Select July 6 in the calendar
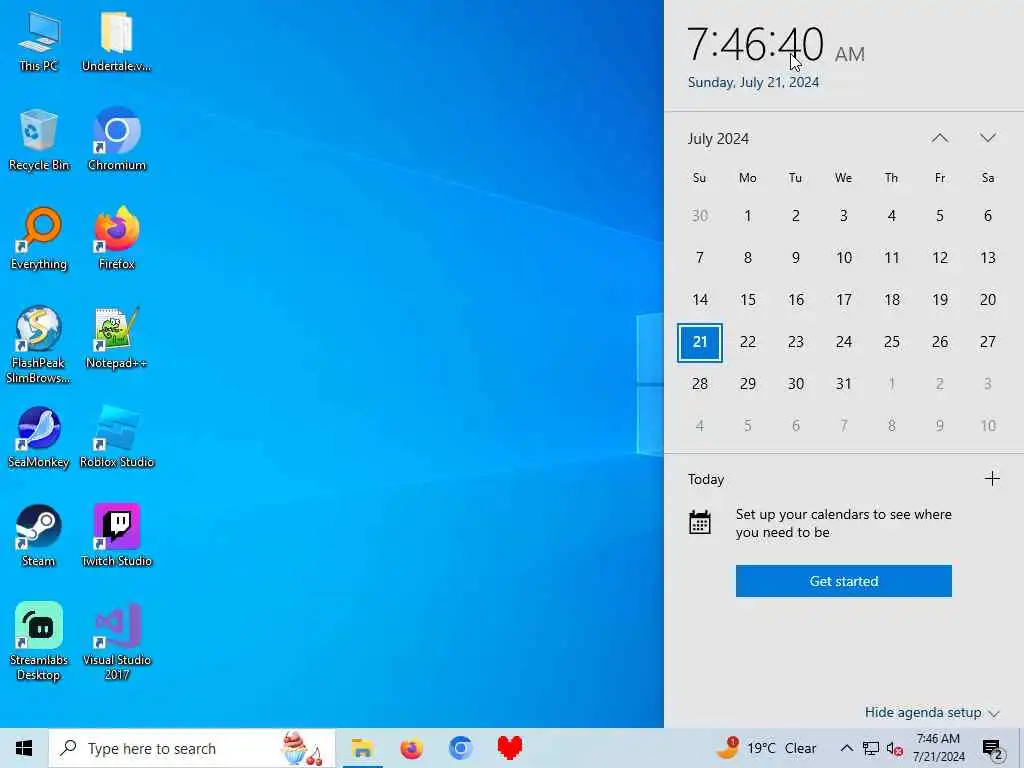 pos(987,216)
